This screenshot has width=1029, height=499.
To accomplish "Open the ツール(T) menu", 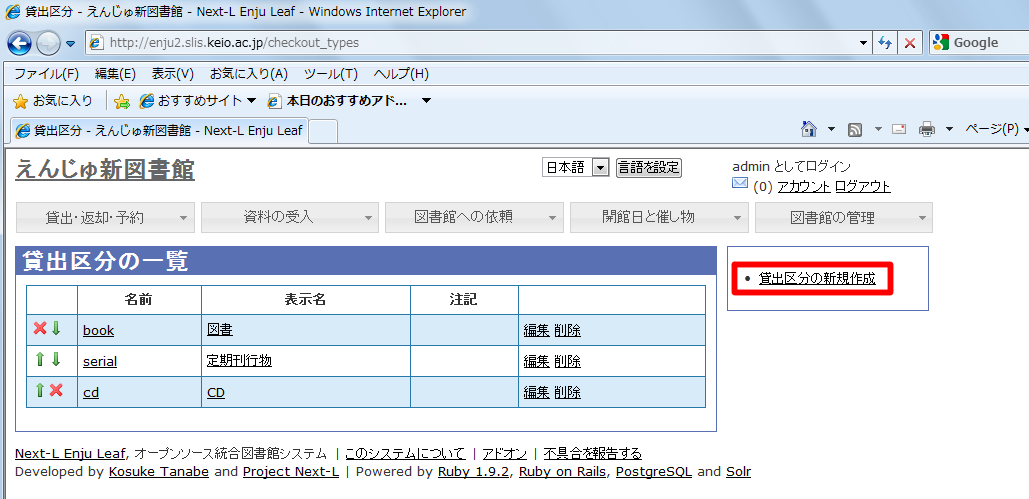I will 331,74.
